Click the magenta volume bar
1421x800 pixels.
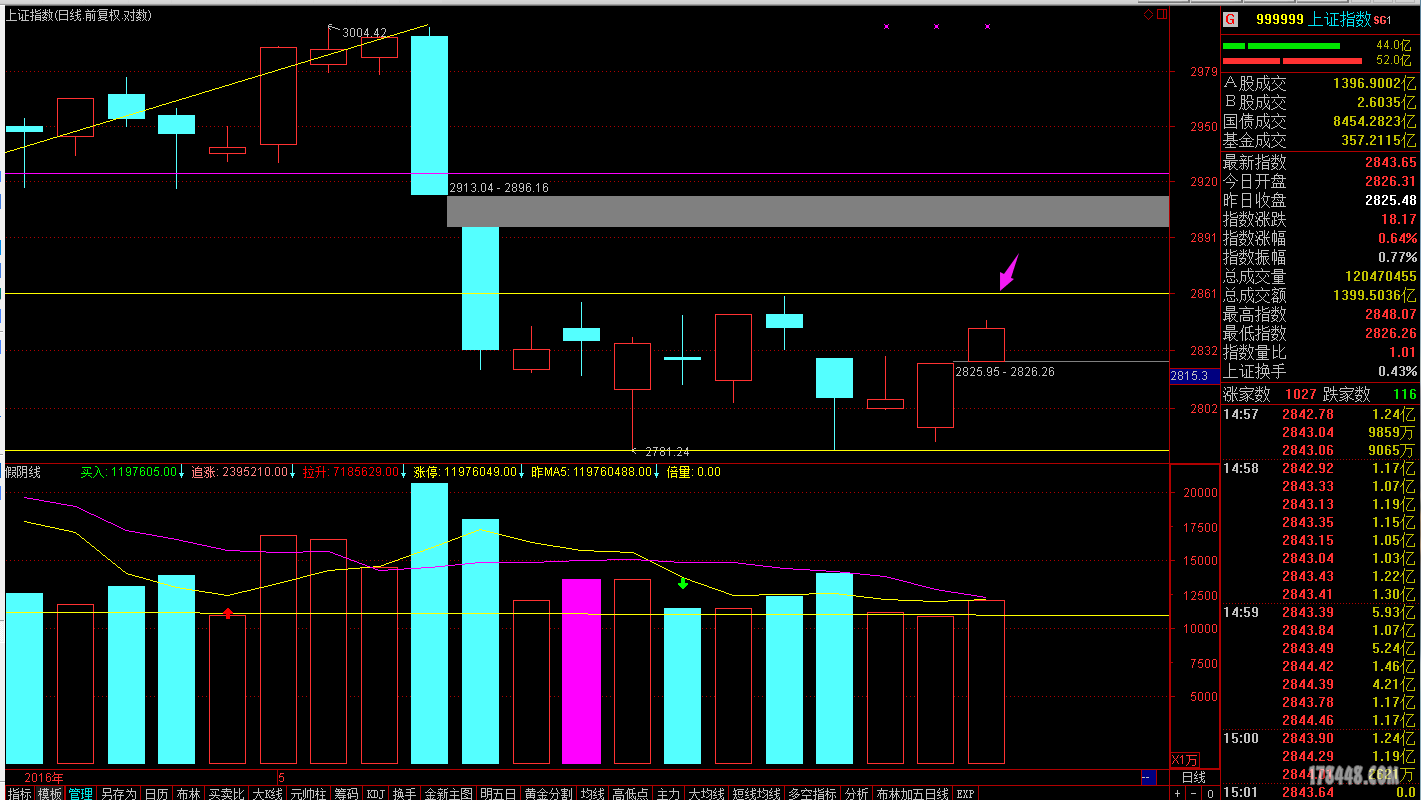(x=581, y=671)
